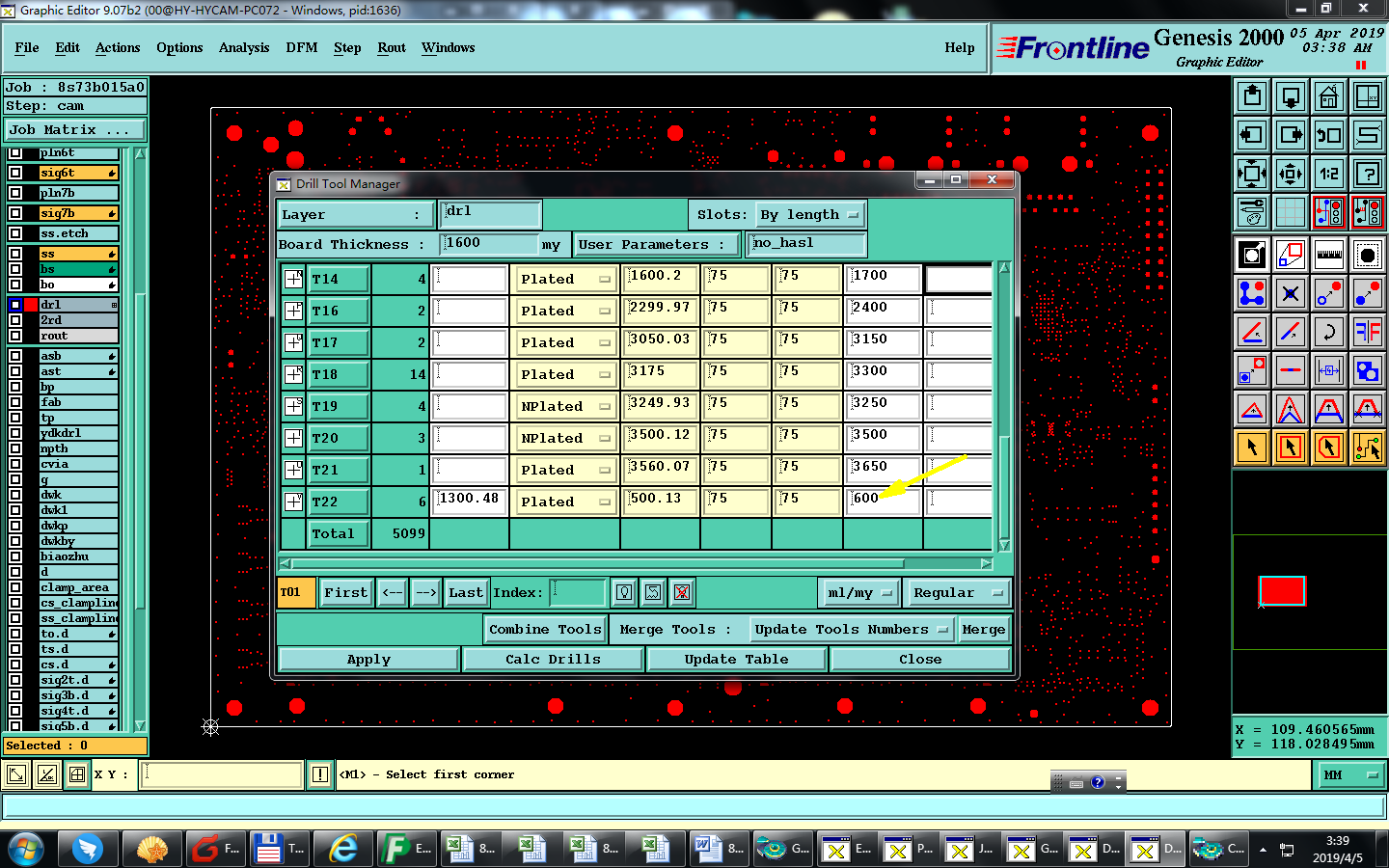This screenshot has width=1389, height=868.
Task: Click the black circle feature fill icon
Action: coord(1368,256)
